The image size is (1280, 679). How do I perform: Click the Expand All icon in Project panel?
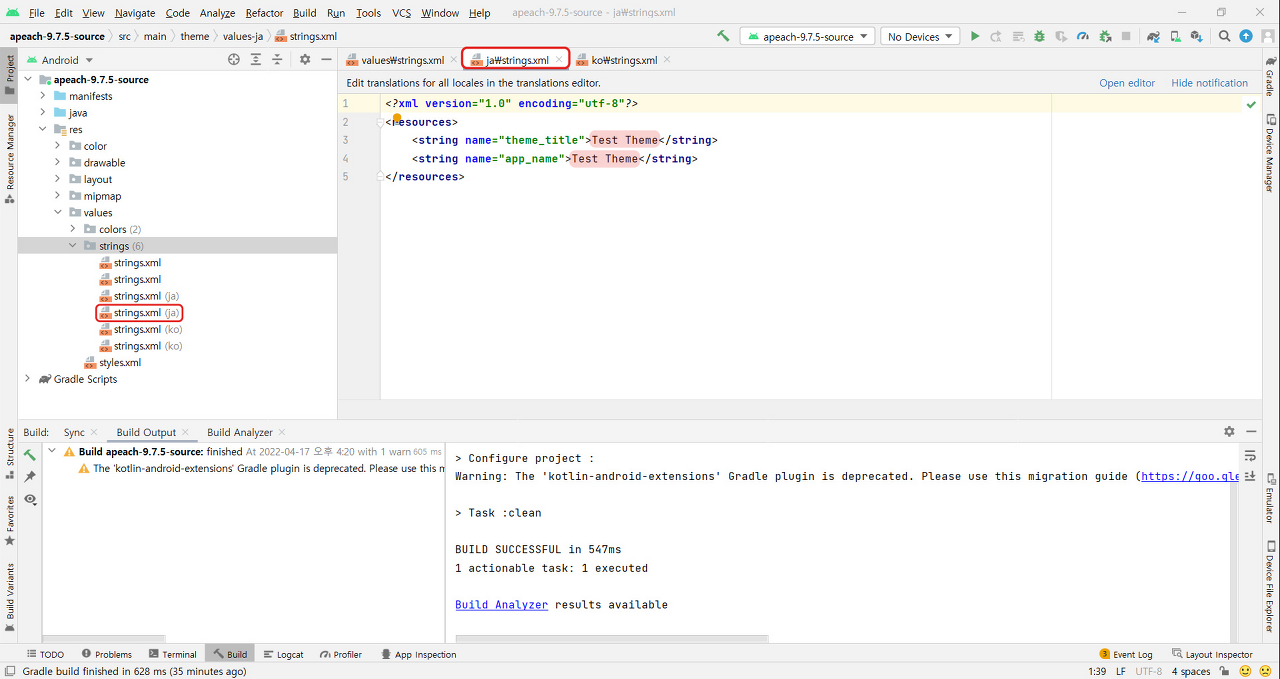pyautogui.click(x=256, y=60)
